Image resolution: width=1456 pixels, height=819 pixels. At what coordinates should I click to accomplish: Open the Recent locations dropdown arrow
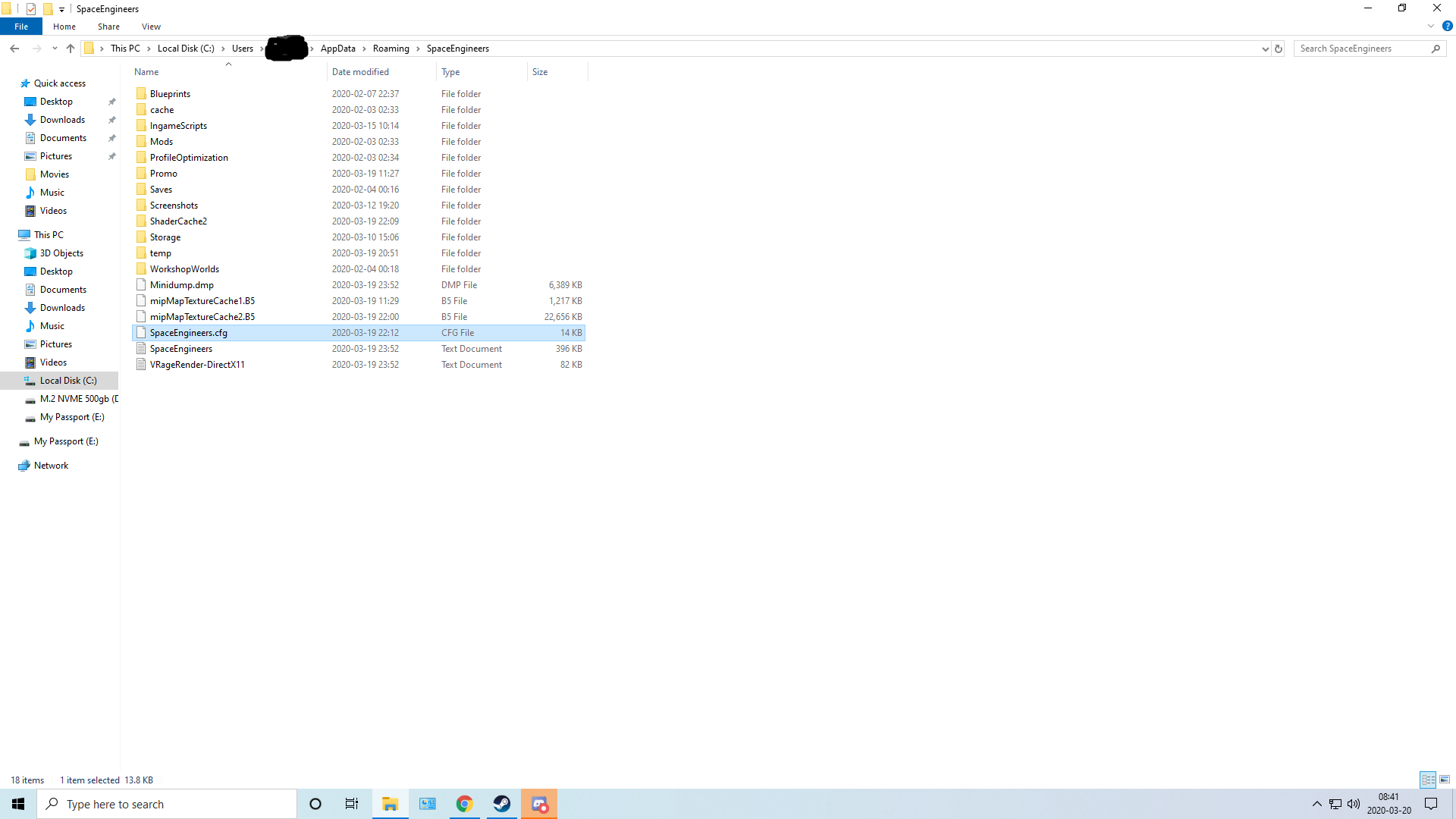(55, 49)
